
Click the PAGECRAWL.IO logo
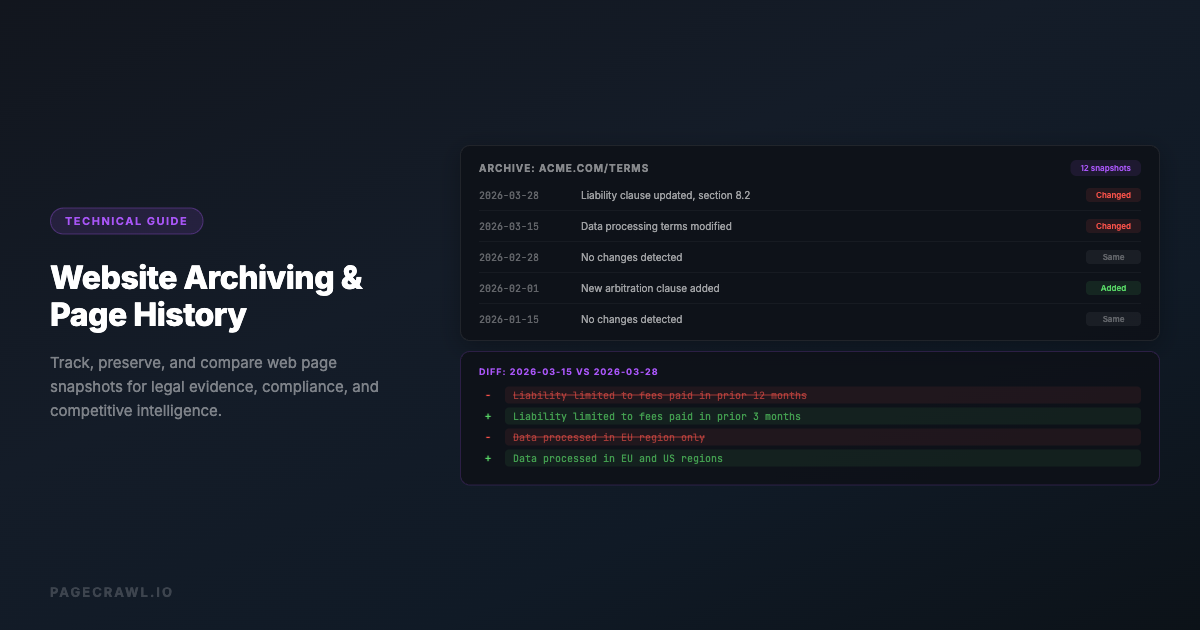tap(112, 591)
